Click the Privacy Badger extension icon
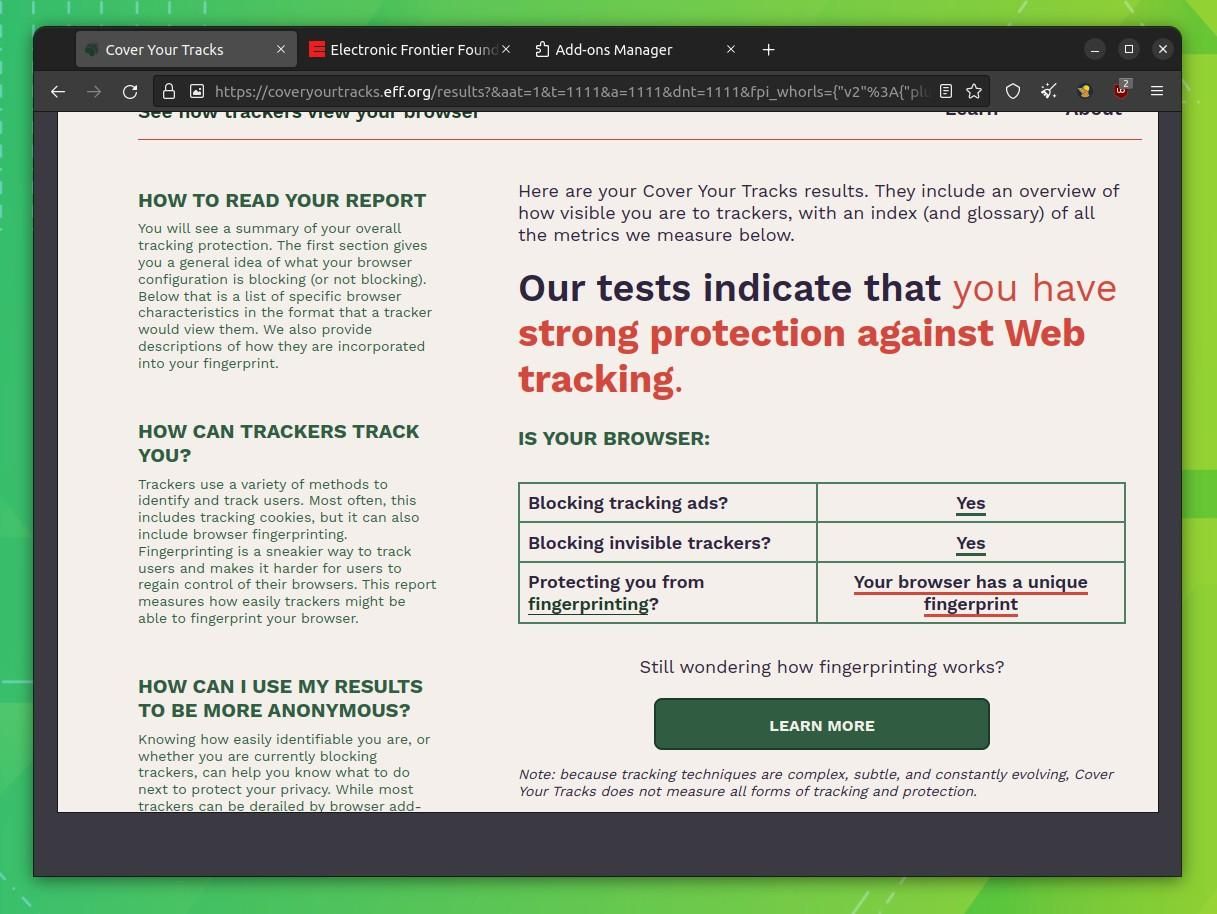 pyautogui.click(x=1084, y=91)
